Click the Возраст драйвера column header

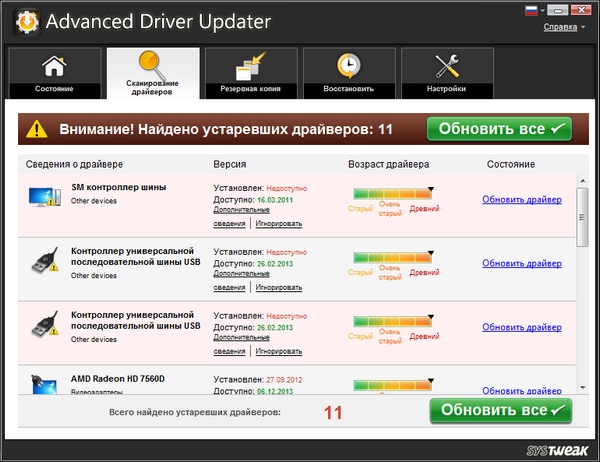click(x=388, y=163)
